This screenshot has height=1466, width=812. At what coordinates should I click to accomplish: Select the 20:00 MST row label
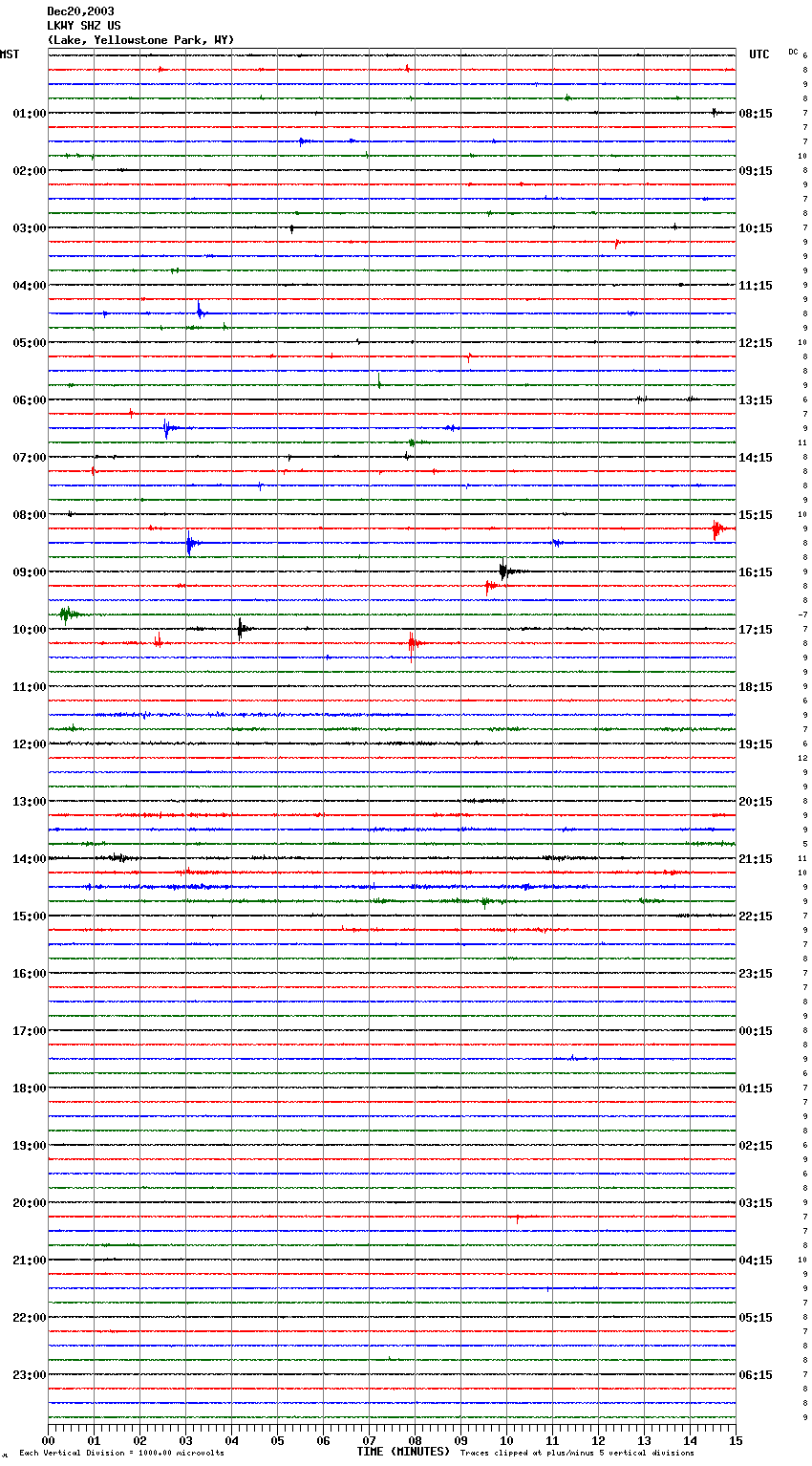coord(30,1203)
